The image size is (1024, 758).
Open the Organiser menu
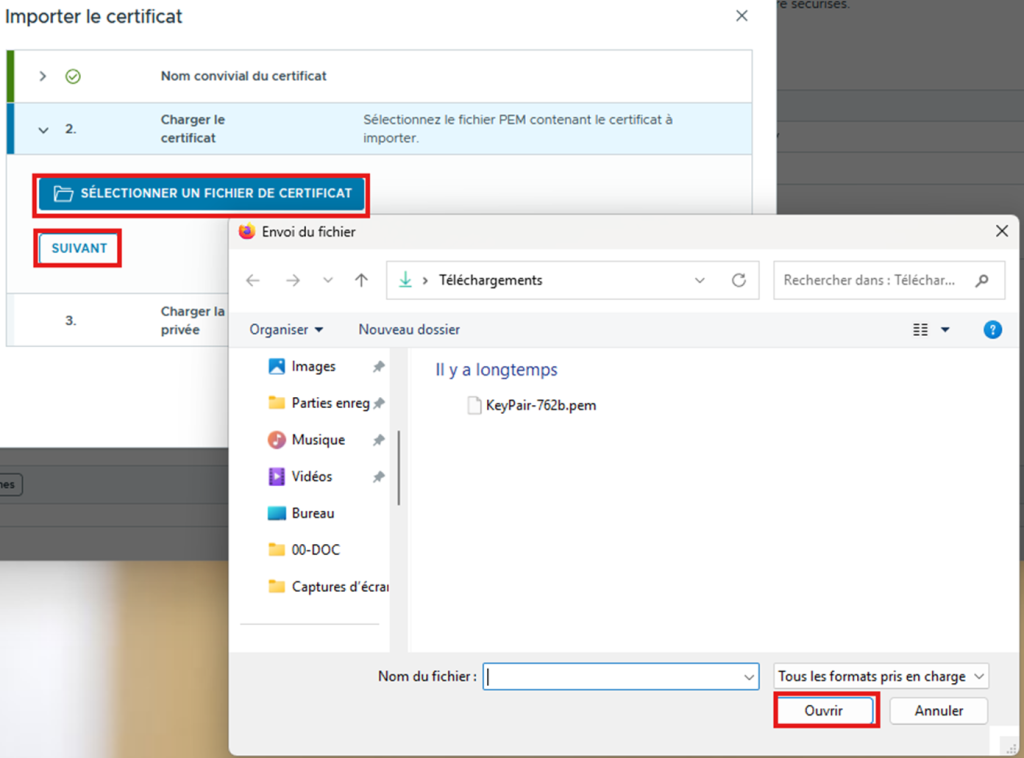tap(286, 330)
